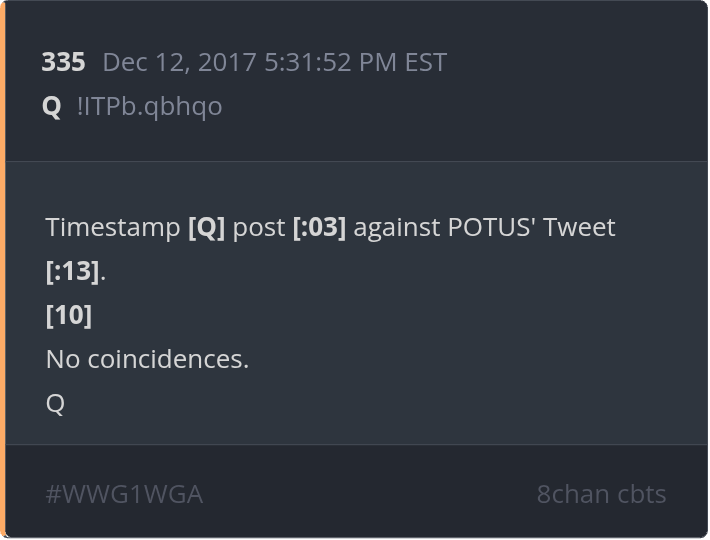Click the Dec 12, 2017 timestamp

click(x=180, y=62)
